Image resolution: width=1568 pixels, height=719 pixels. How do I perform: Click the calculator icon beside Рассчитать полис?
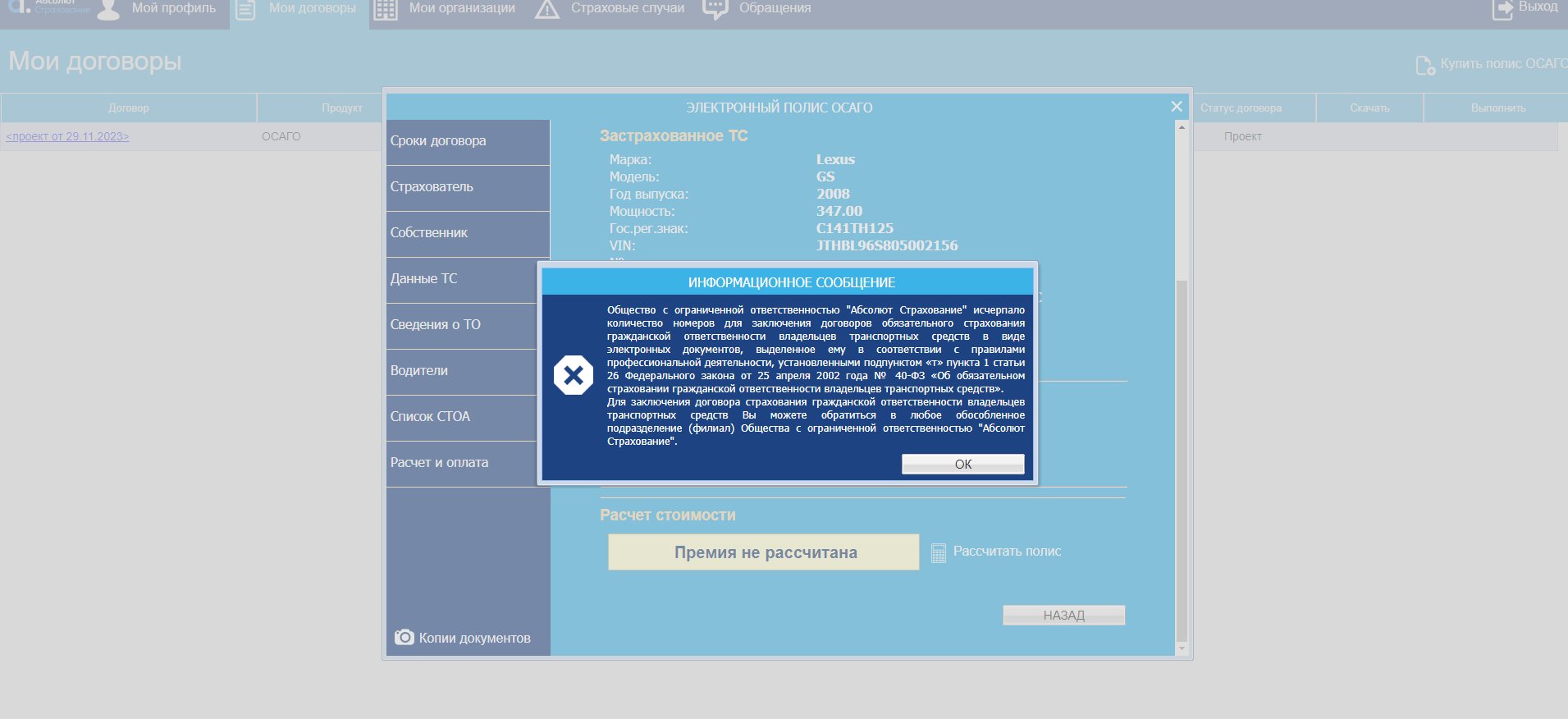[939, 553]
